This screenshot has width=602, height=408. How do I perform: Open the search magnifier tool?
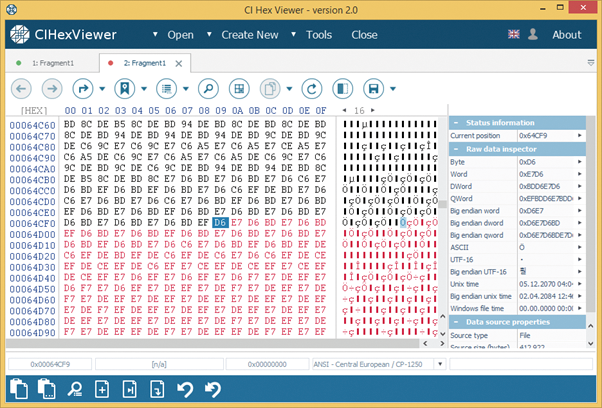(208, 89)
